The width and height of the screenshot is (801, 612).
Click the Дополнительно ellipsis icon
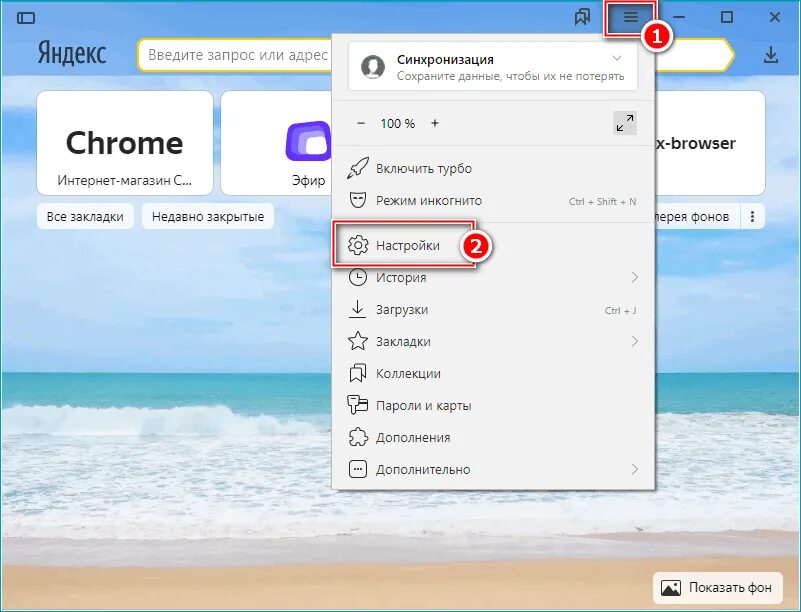[358, 469]
